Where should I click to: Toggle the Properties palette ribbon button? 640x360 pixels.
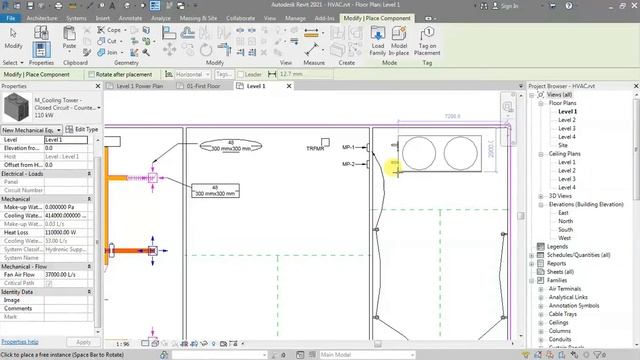pos(41,50)
